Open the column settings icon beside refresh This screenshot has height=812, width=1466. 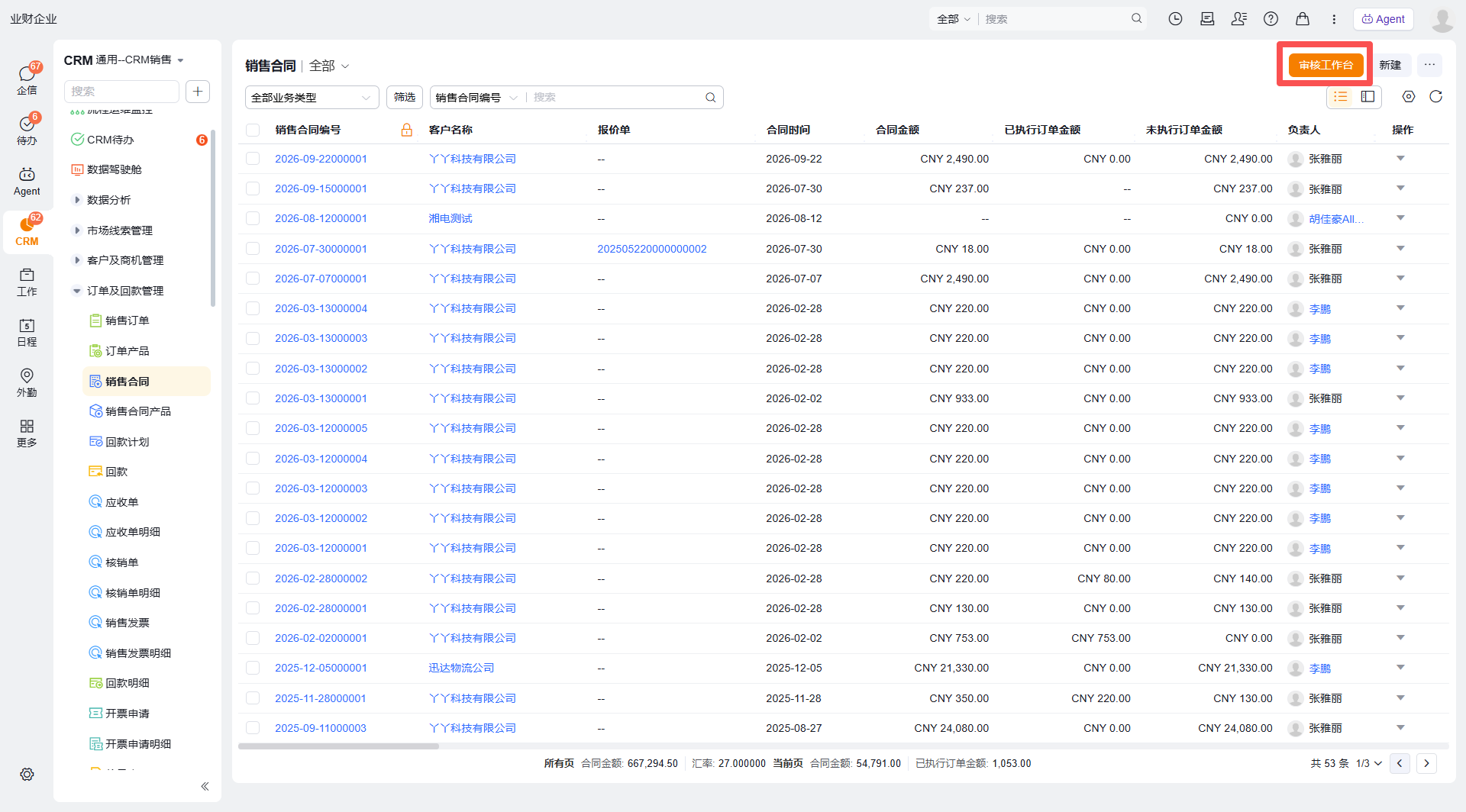coord(1409,97)
